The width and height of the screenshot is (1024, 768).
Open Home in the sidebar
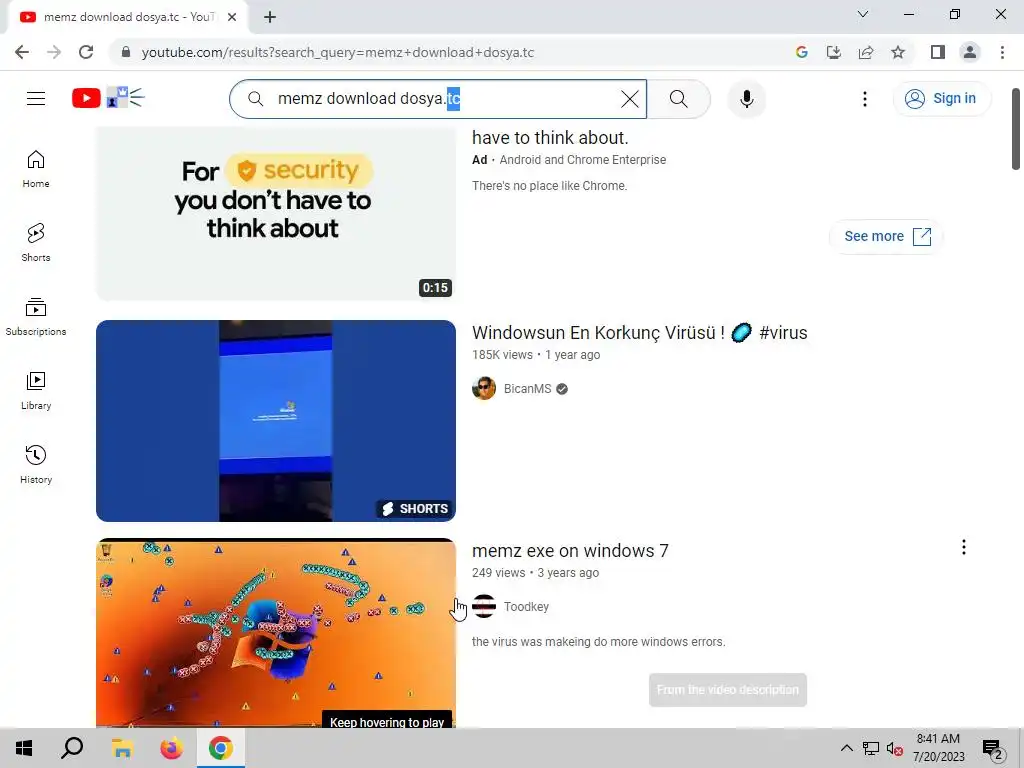(x=36, y=169)
